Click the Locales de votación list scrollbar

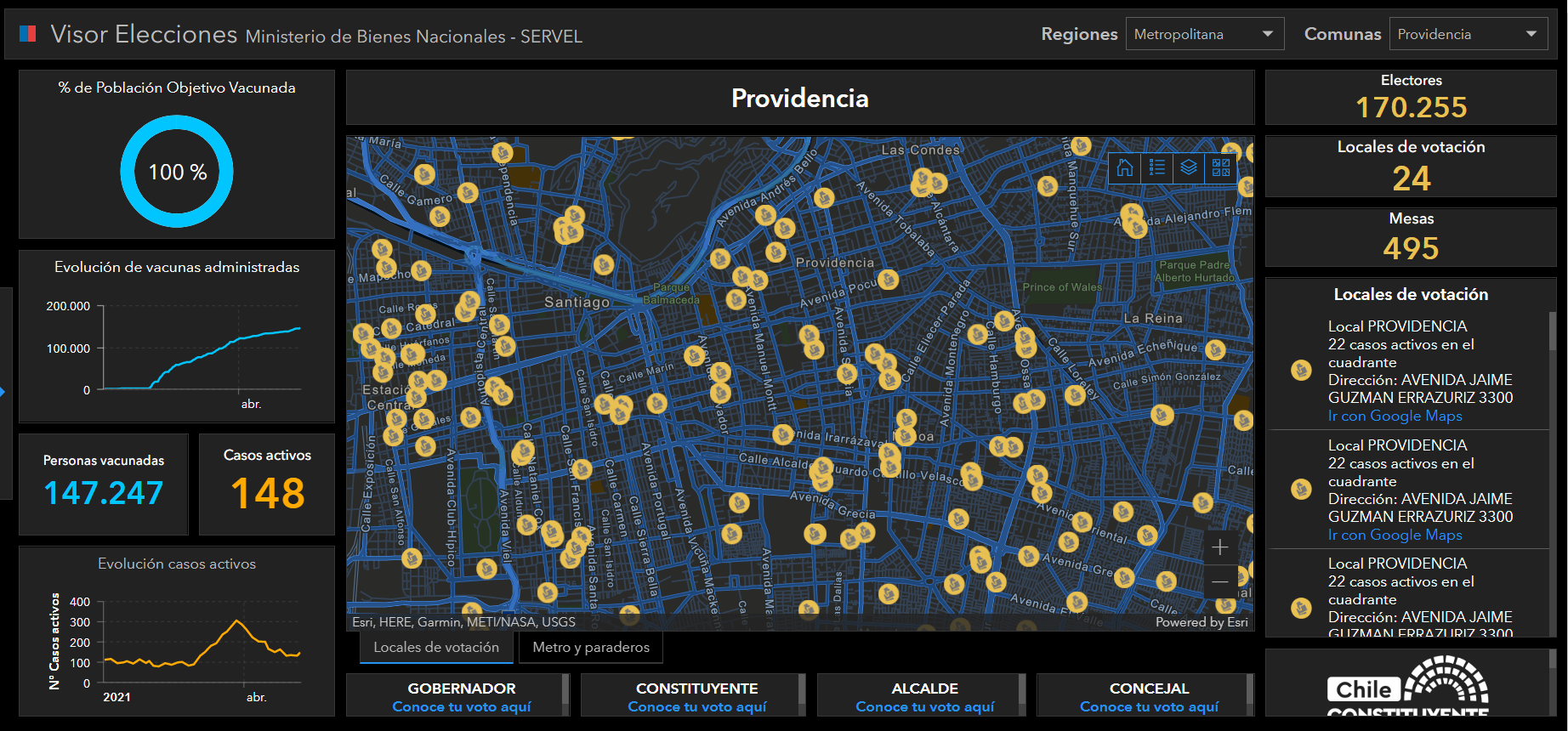(1553, 331)
